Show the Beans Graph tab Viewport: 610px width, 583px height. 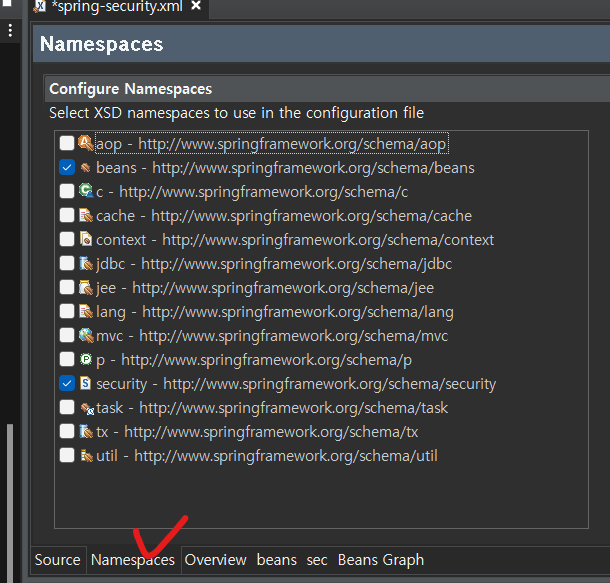pos(381,560)
